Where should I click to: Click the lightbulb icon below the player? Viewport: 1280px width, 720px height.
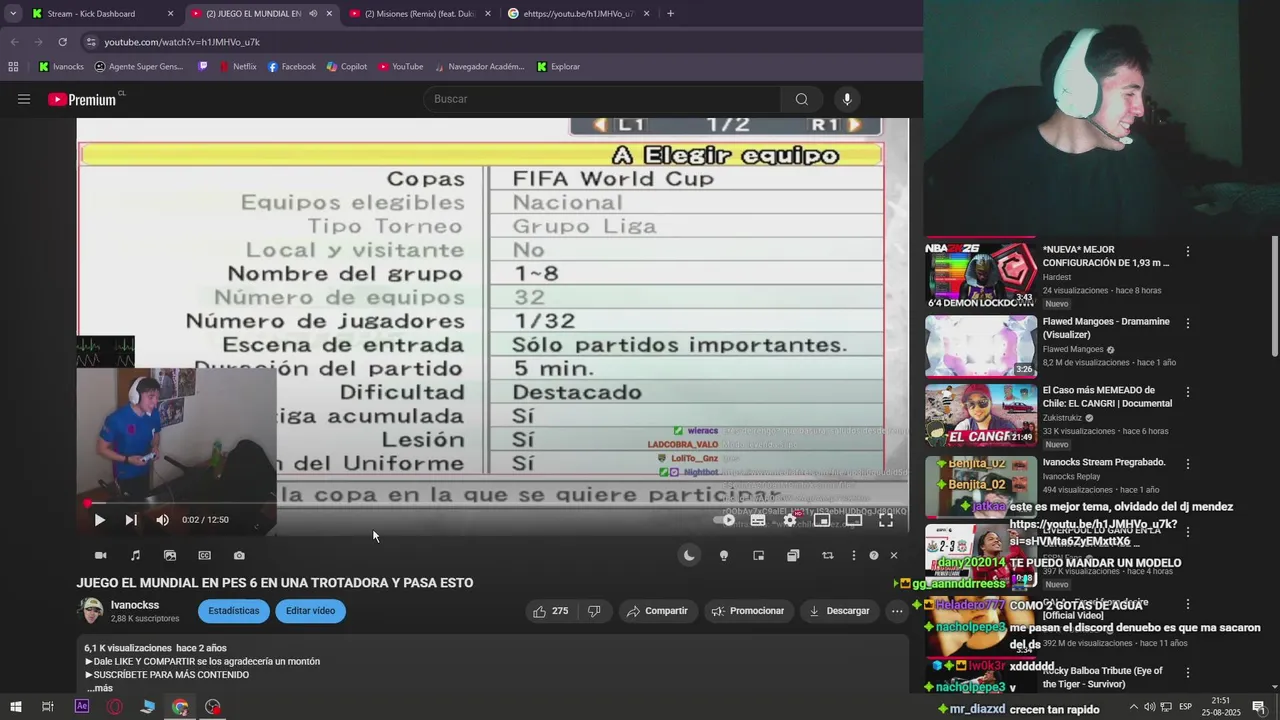coord(724,555)
